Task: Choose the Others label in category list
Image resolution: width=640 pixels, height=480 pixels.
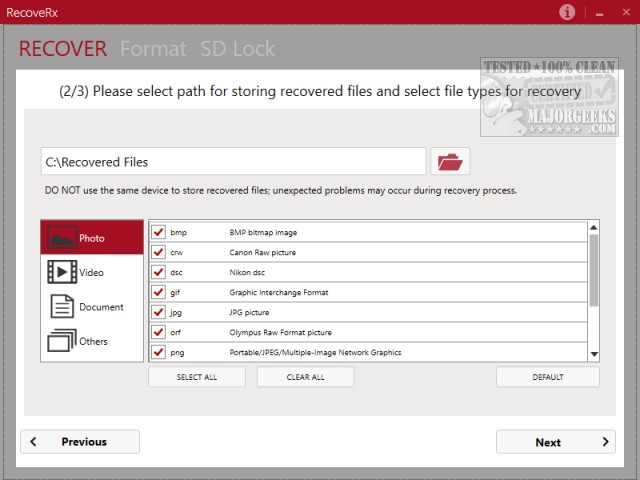Action: (x=93, y=341)
